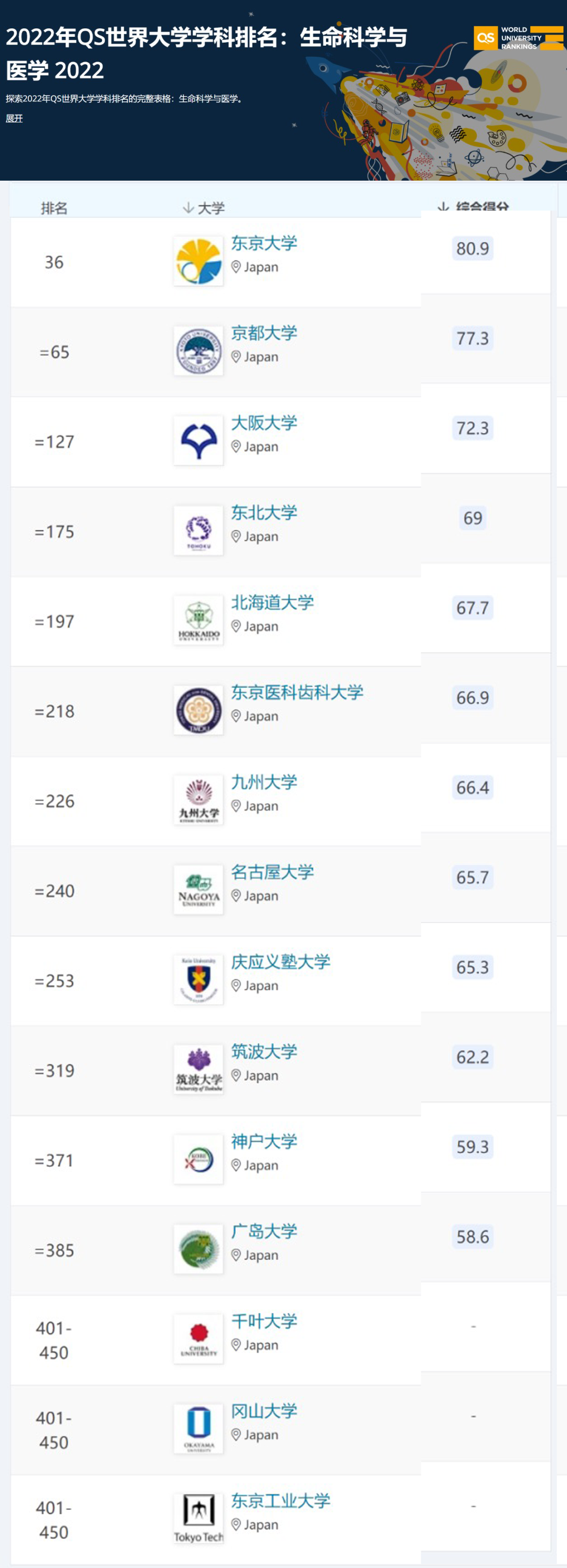
Task: Click the QS World University Rankings logo
Action: click(518, 38)
